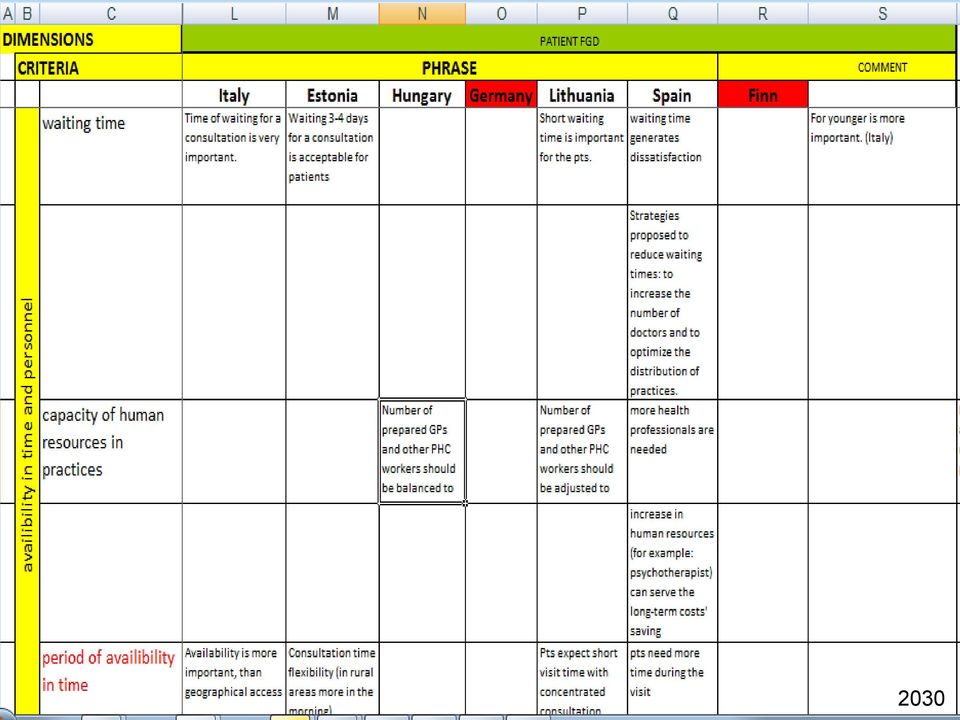
Task: Select column O header
Action: pos(501,13)
